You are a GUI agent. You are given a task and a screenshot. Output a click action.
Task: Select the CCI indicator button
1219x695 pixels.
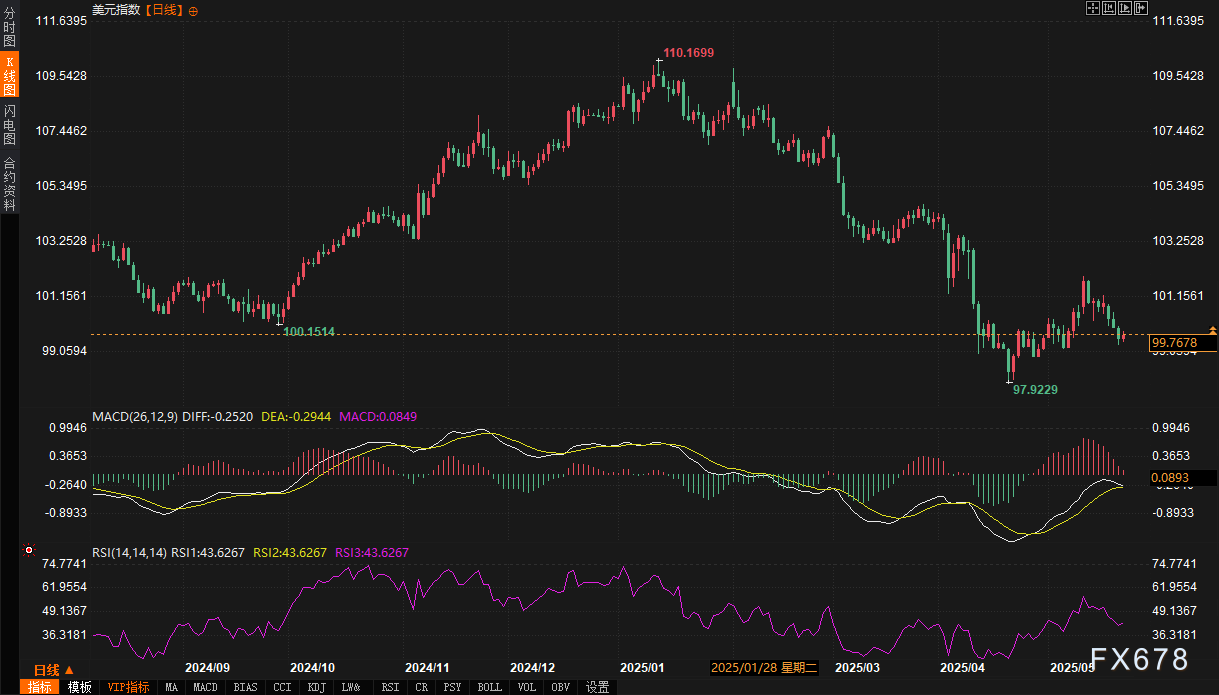tap(282, 687)
